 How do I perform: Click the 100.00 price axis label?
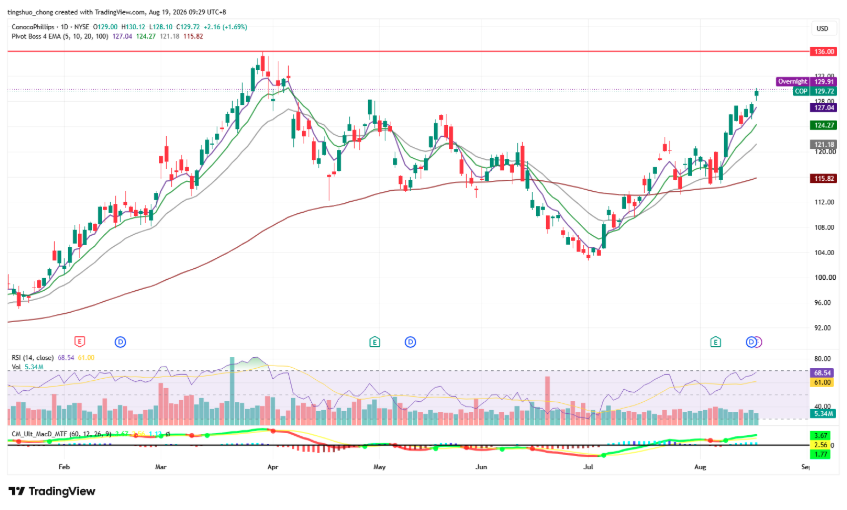click(x=824, y=278)
